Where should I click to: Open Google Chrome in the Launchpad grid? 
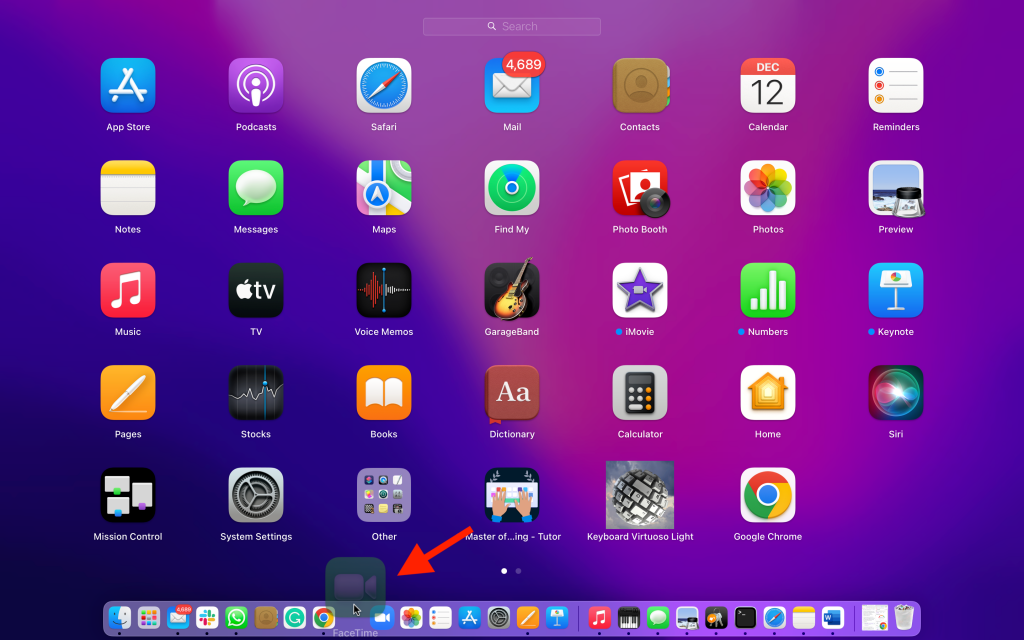768,495
